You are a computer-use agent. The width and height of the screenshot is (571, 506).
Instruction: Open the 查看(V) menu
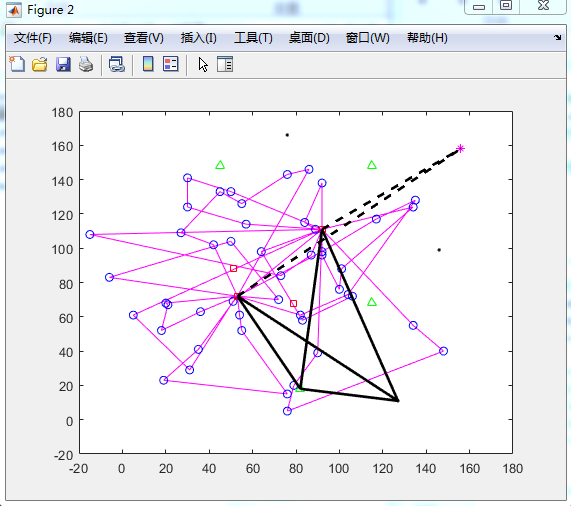pyautogui.click(x=144, y=37)
